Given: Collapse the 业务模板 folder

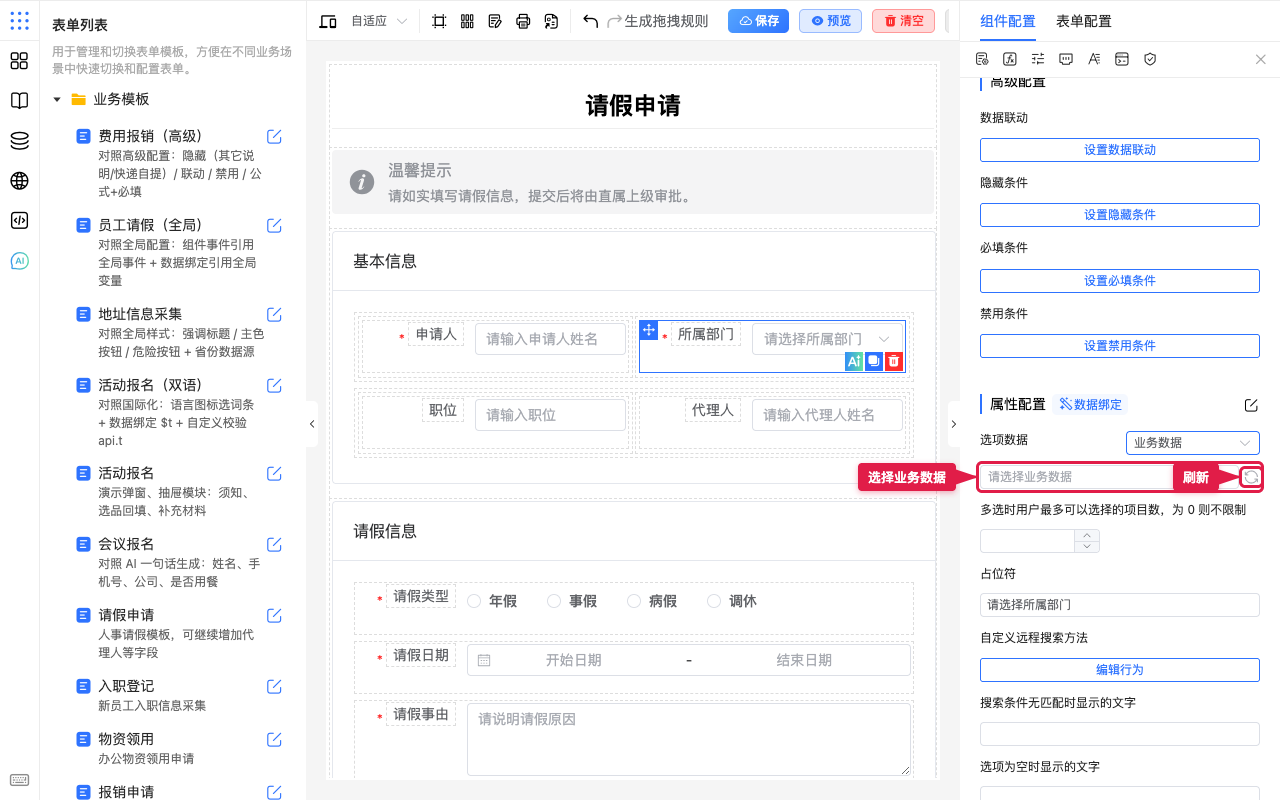Looking at the screenshot, I should pos(57,100).
